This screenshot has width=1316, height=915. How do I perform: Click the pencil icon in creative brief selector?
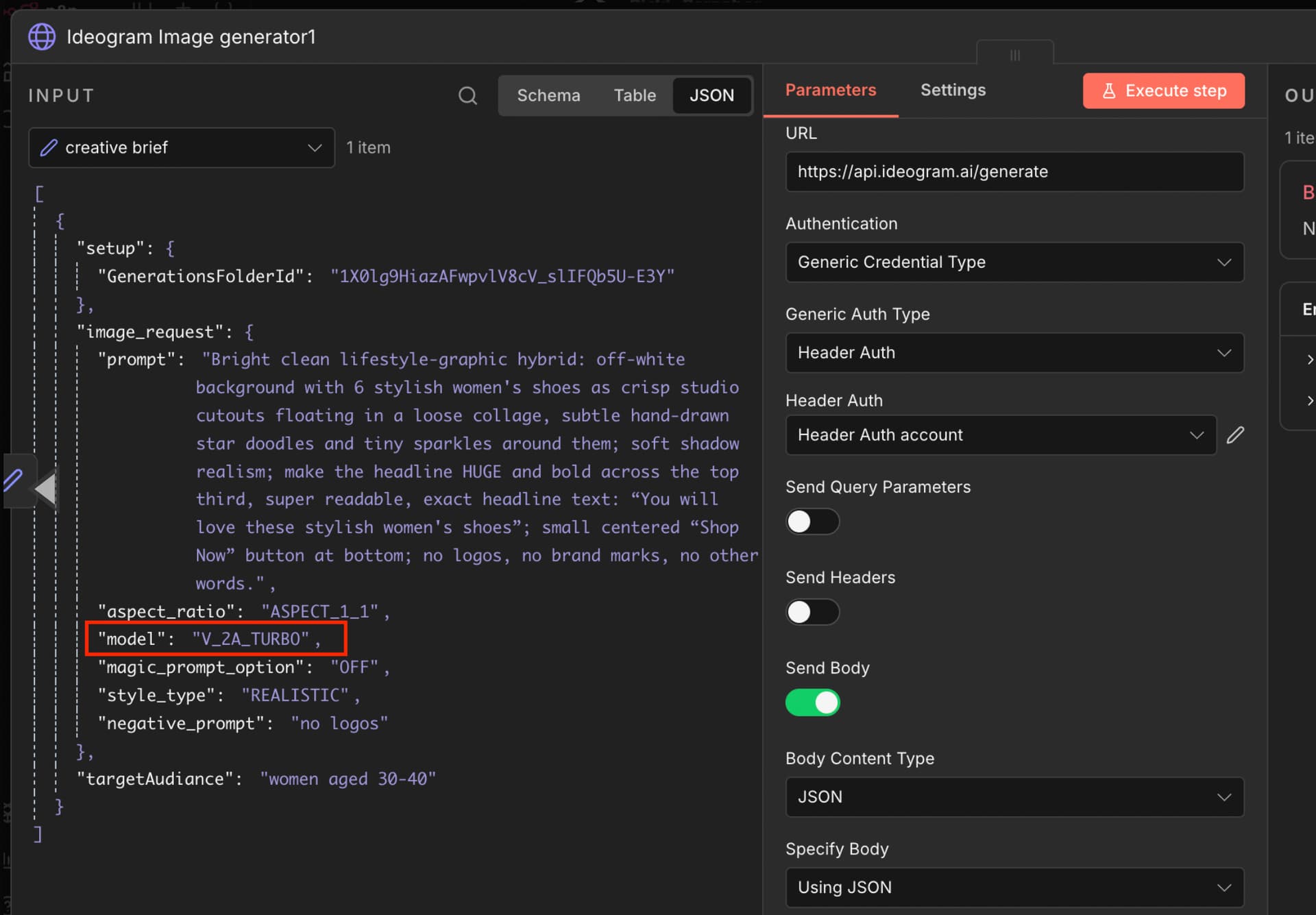click(49, 147)
